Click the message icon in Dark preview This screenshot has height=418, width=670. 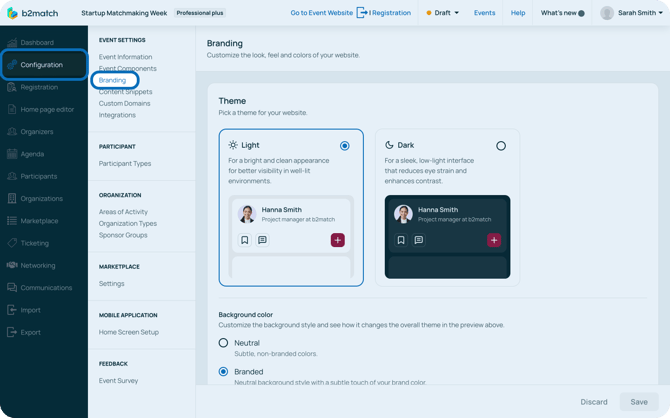(x=418, y=240)
